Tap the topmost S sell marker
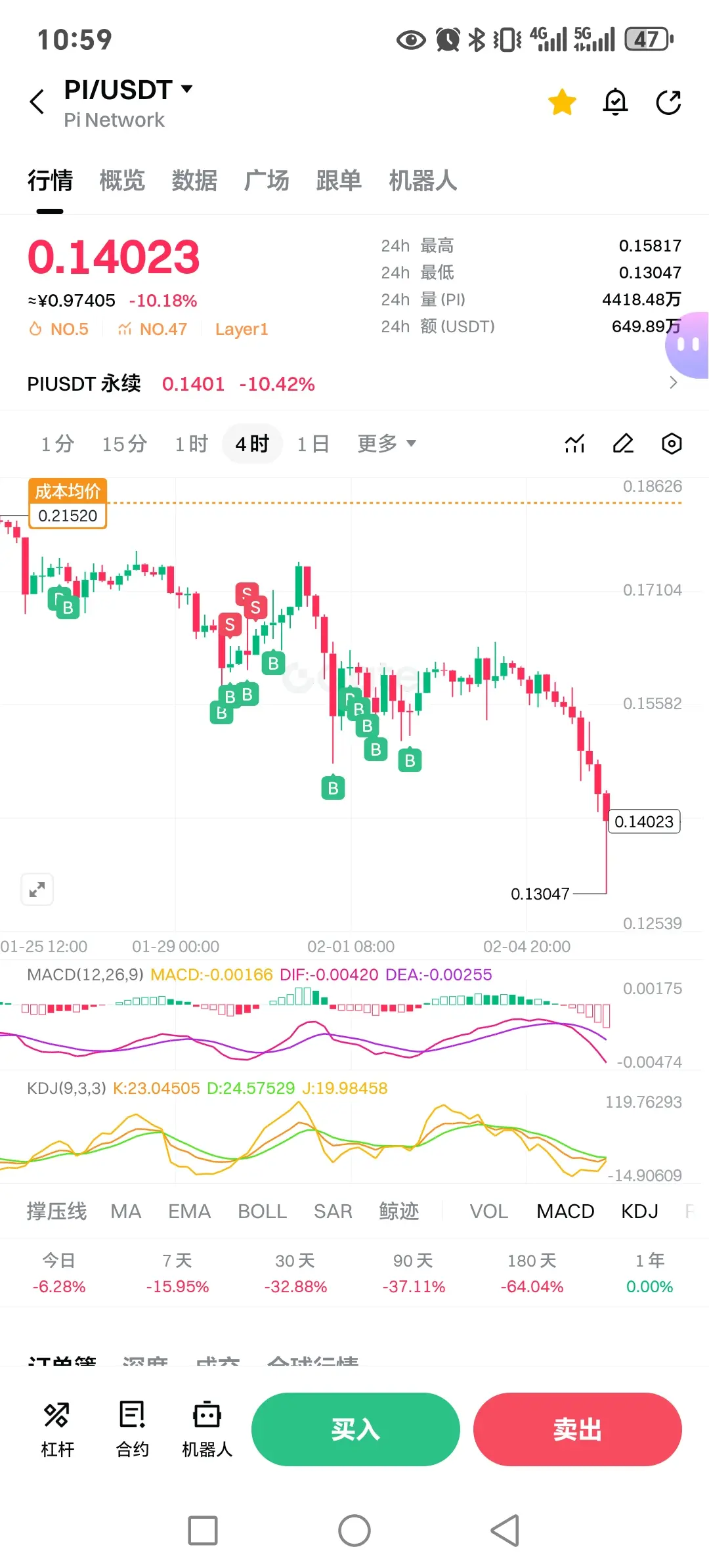This screenshot has width=709, height=1568. click(247, 593)
